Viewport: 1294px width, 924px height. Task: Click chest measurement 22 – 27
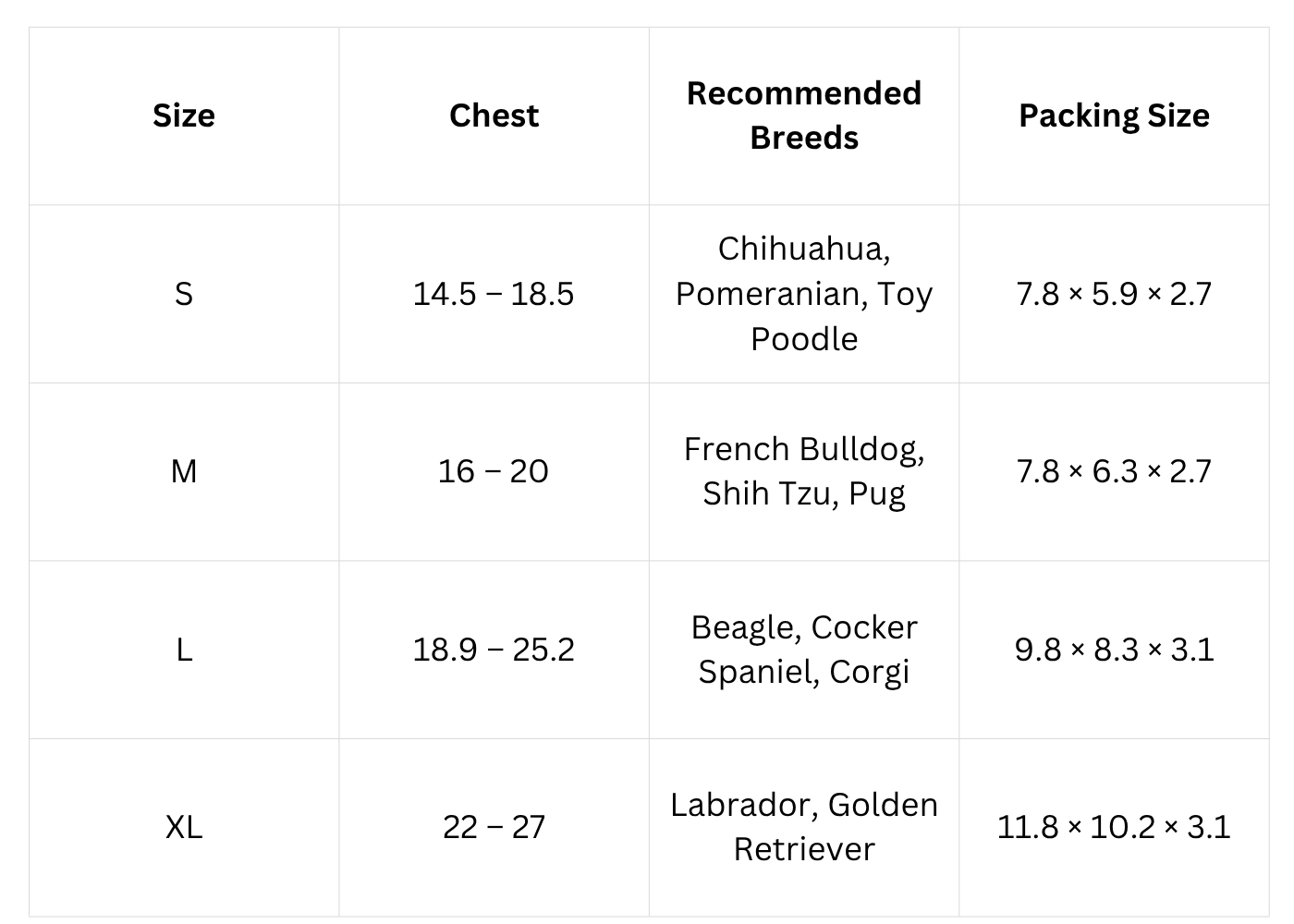point(494,827)
